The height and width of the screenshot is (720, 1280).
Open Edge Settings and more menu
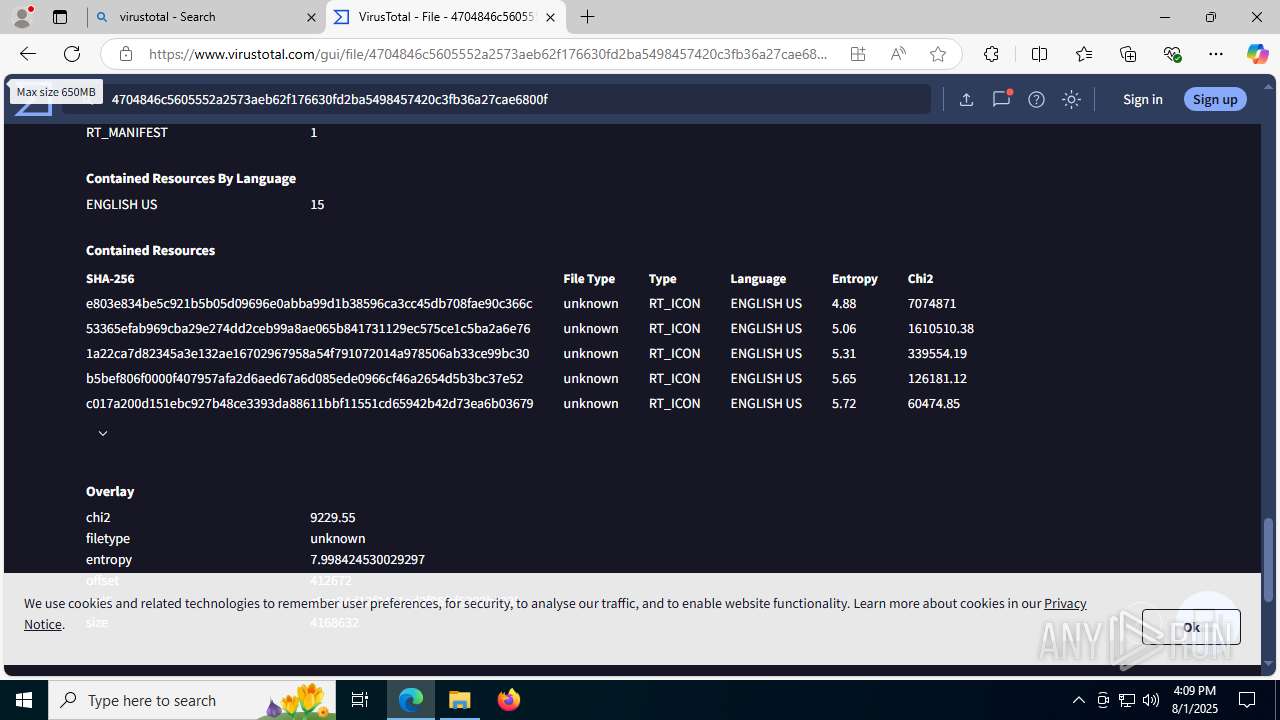pyautogui.click(x=1216, y=54)
